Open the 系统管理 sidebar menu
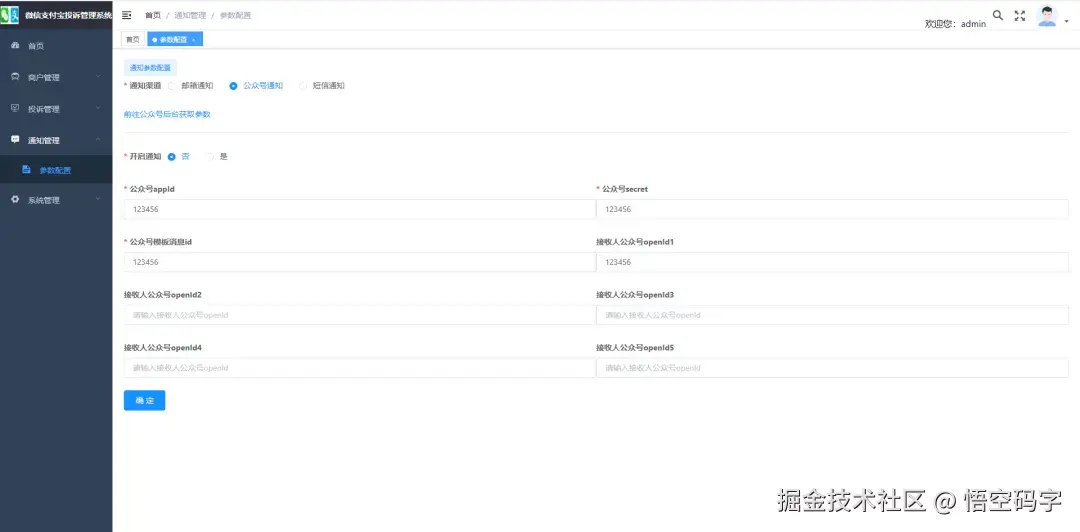The image size is (1080, 532). tap(56, 201)
